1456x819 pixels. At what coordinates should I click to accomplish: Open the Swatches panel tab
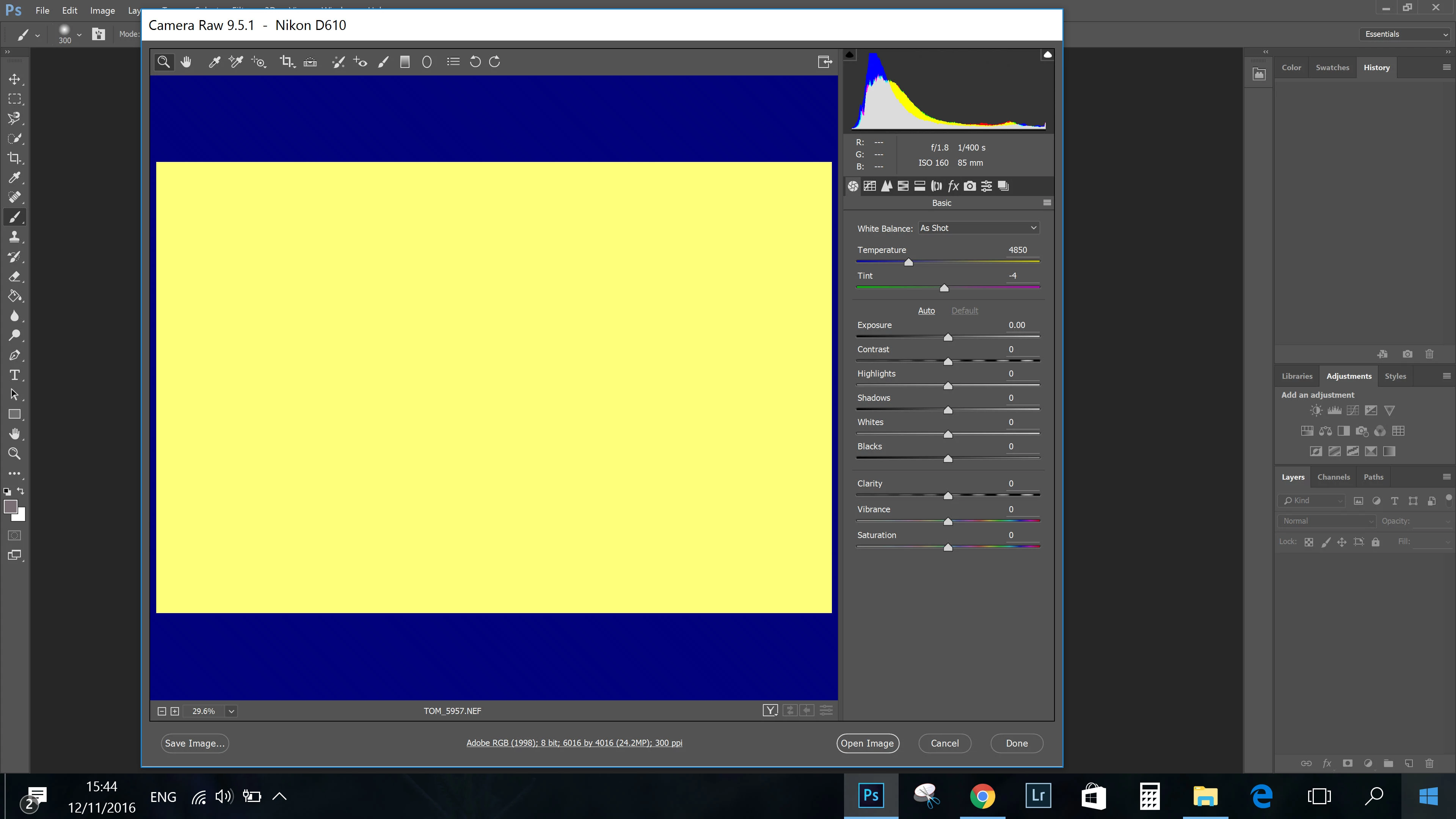pos(1332,67)
